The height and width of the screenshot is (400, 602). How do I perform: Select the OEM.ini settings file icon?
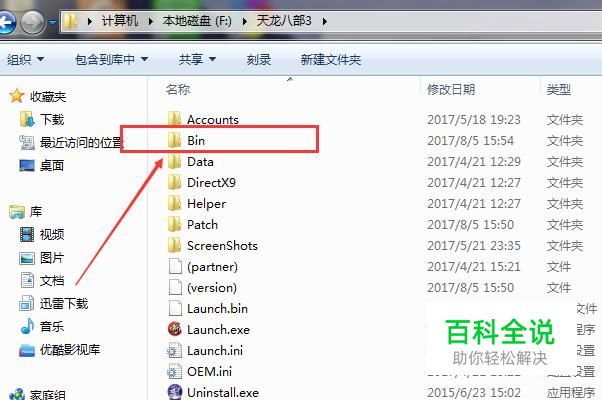coord(175,371)
